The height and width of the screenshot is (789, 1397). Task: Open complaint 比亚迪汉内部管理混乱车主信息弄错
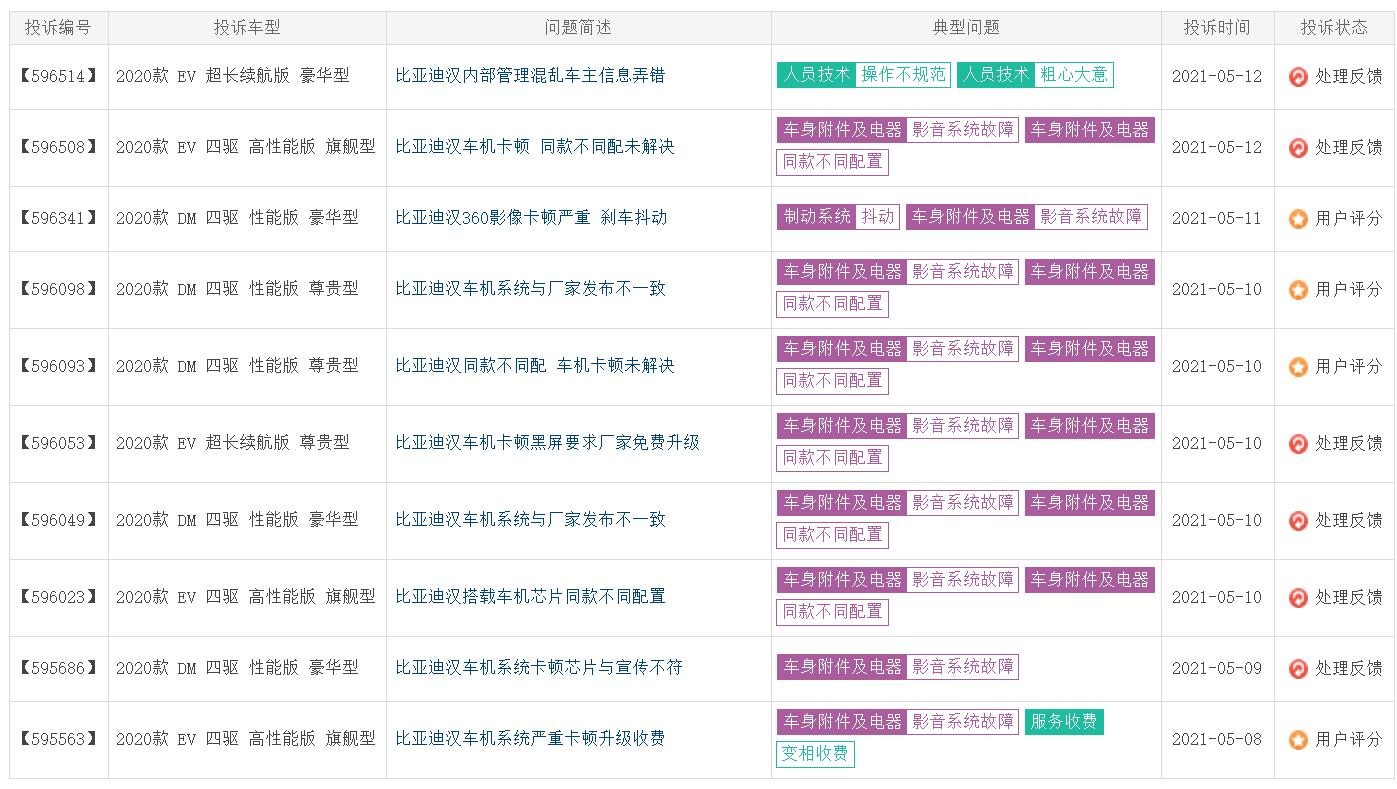(x=530, y=76)
